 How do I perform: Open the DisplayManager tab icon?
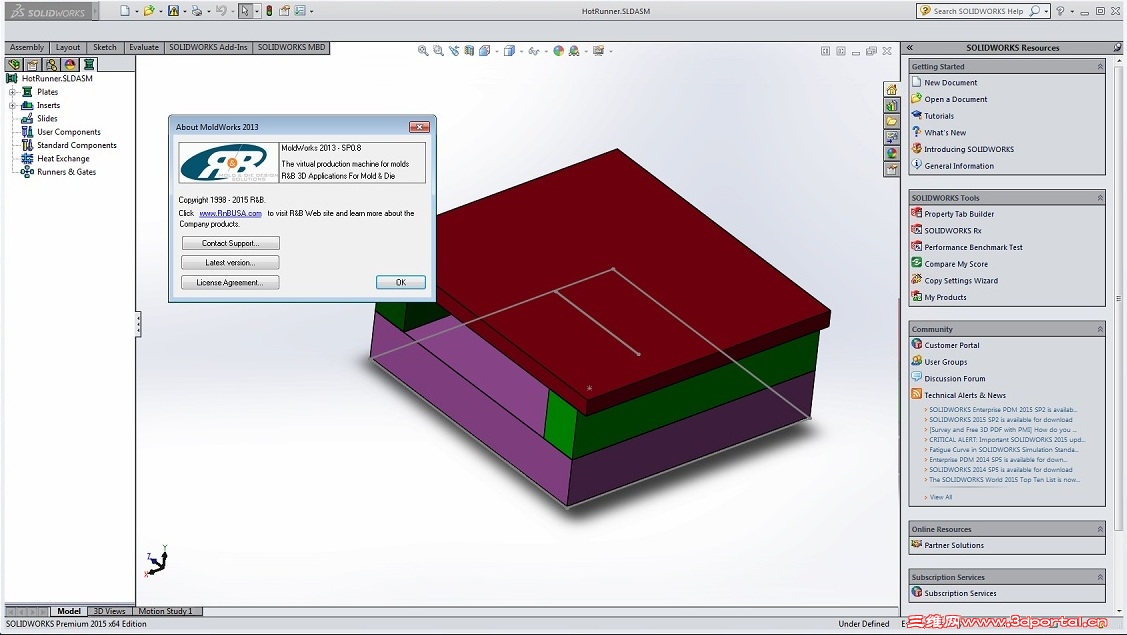70,65
